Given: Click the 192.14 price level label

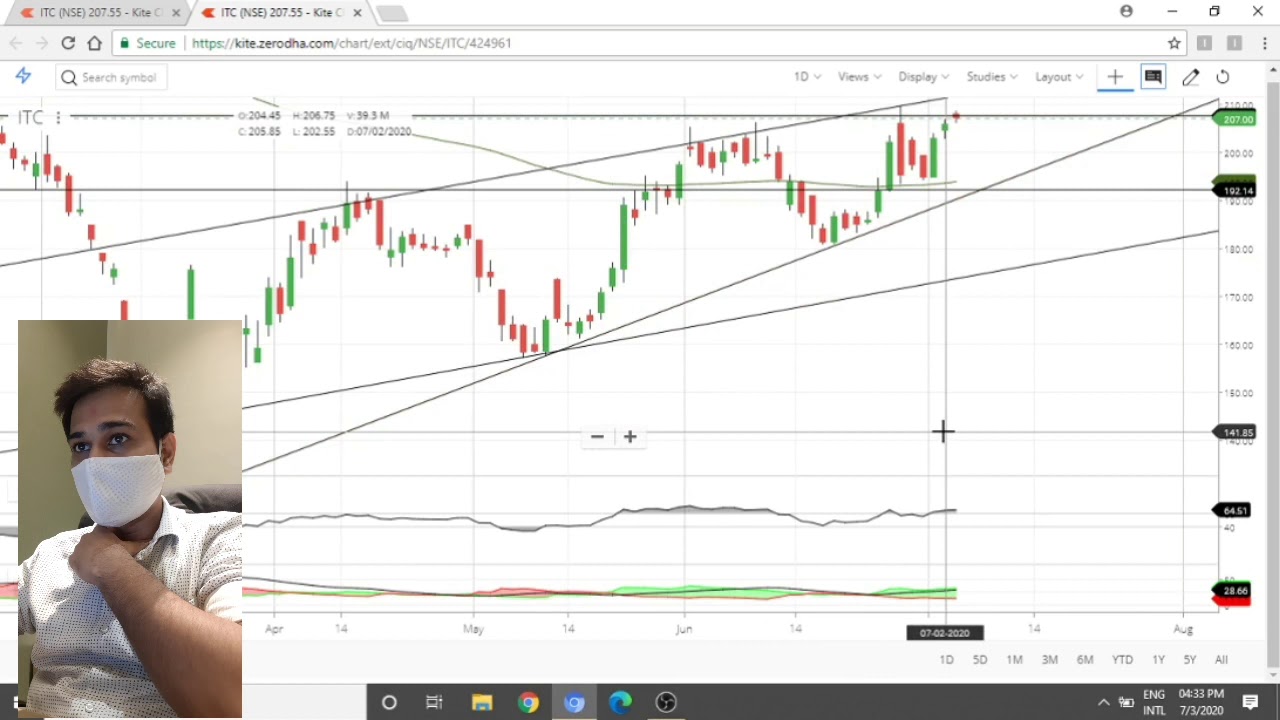Looking at the screenshot, I should [x=1235, y=190].
